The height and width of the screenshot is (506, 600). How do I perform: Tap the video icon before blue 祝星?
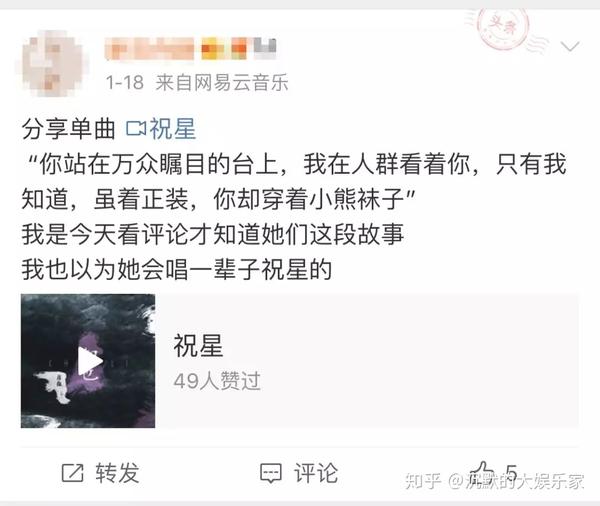tap(136, 129)
